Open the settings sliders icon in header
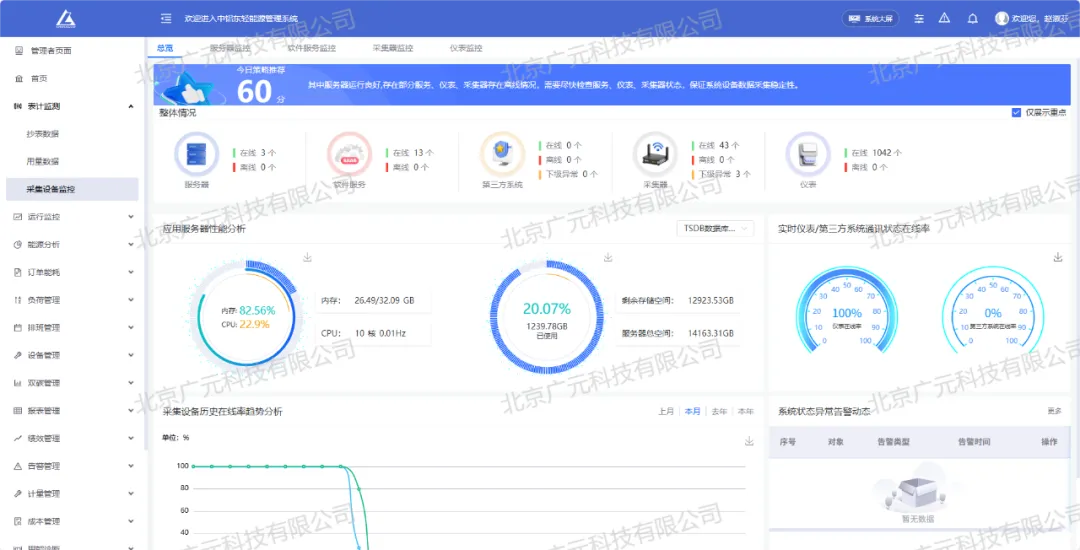 [917, 18]
